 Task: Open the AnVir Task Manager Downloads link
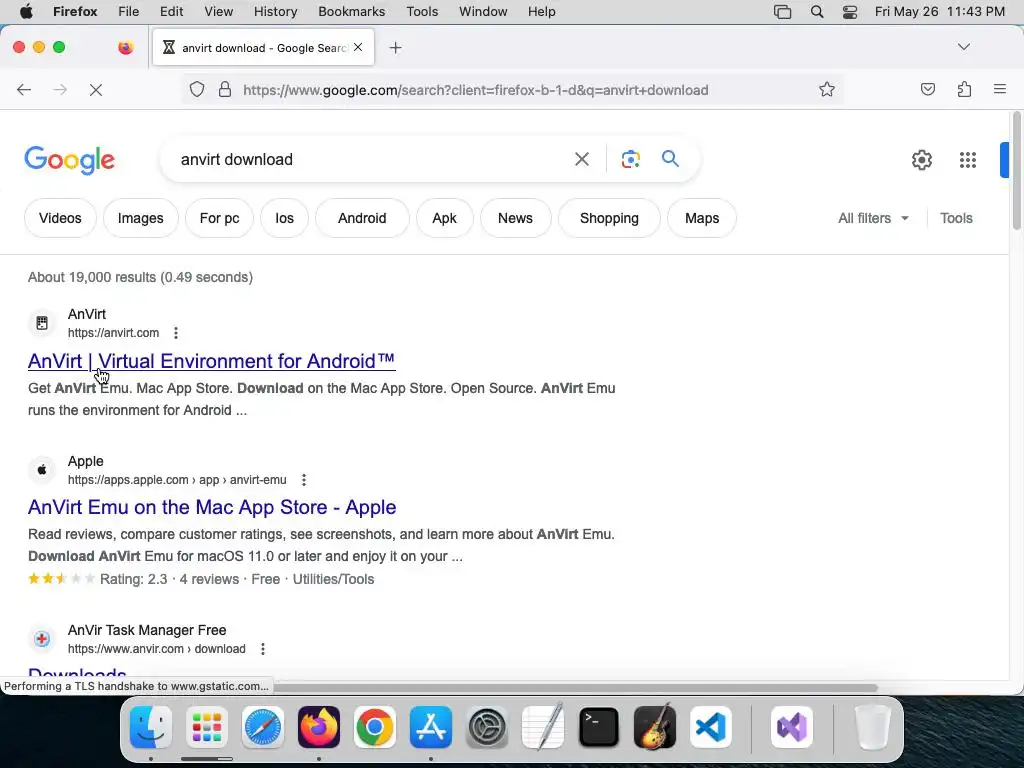[x=77, y=673]
